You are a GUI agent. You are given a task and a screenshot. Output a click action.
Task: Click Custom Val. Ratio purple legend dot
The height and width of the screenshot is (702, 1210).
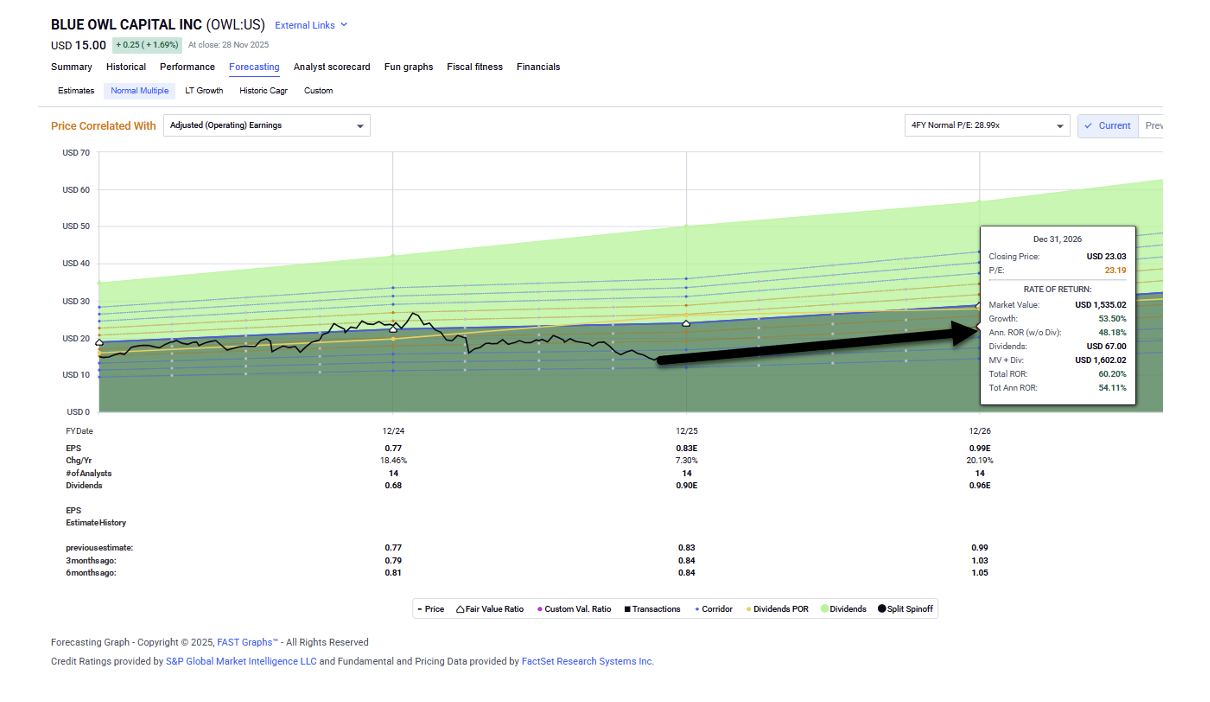coord(540,609)
